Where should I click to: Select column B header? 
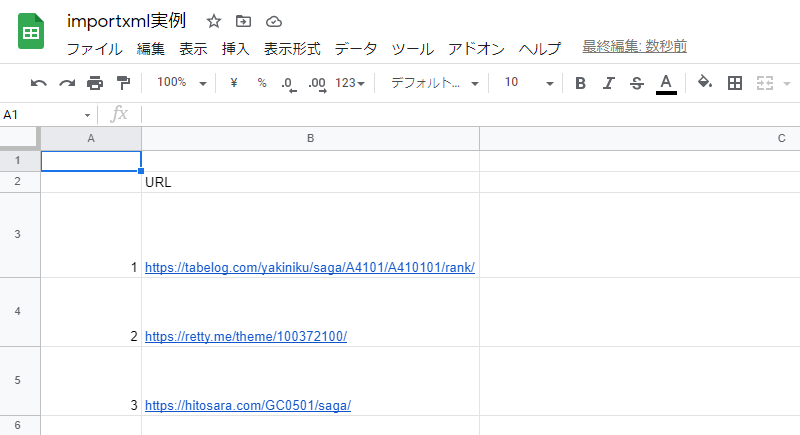[x=310, y=138]
